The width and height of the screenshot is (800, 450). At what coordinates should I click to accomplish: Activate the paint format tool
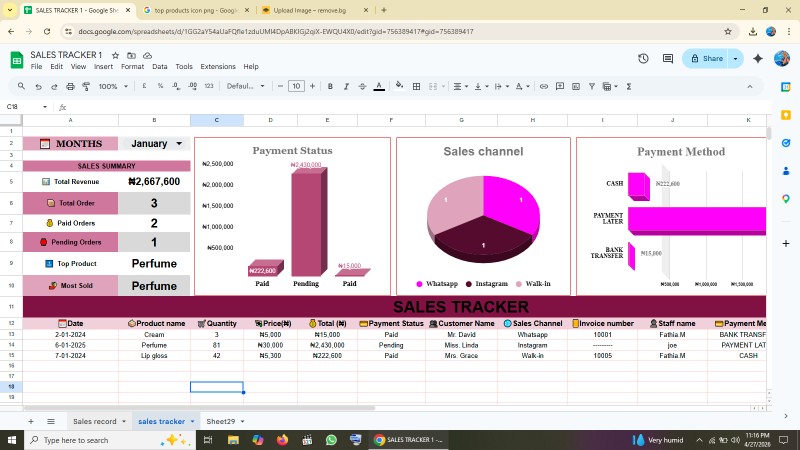(x=86, y=87)
